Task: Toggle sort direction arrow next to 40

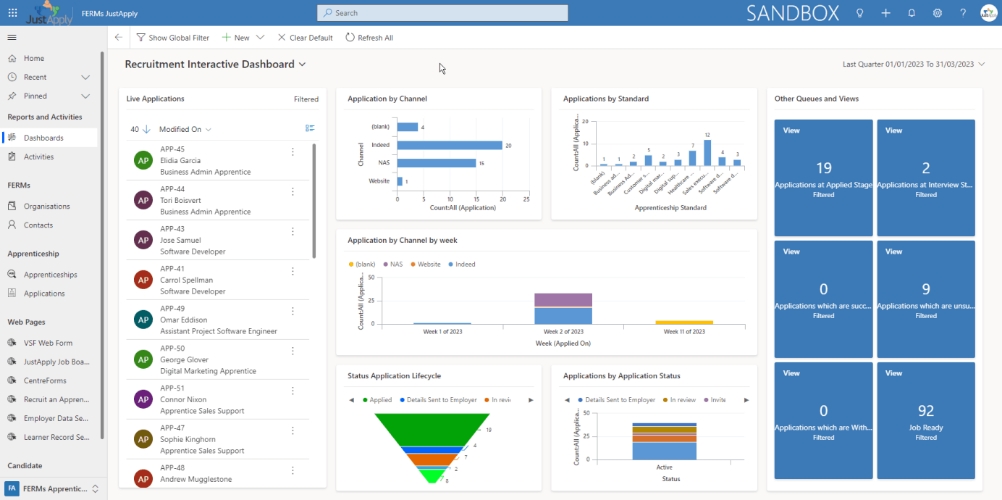Action: [147, 129]
